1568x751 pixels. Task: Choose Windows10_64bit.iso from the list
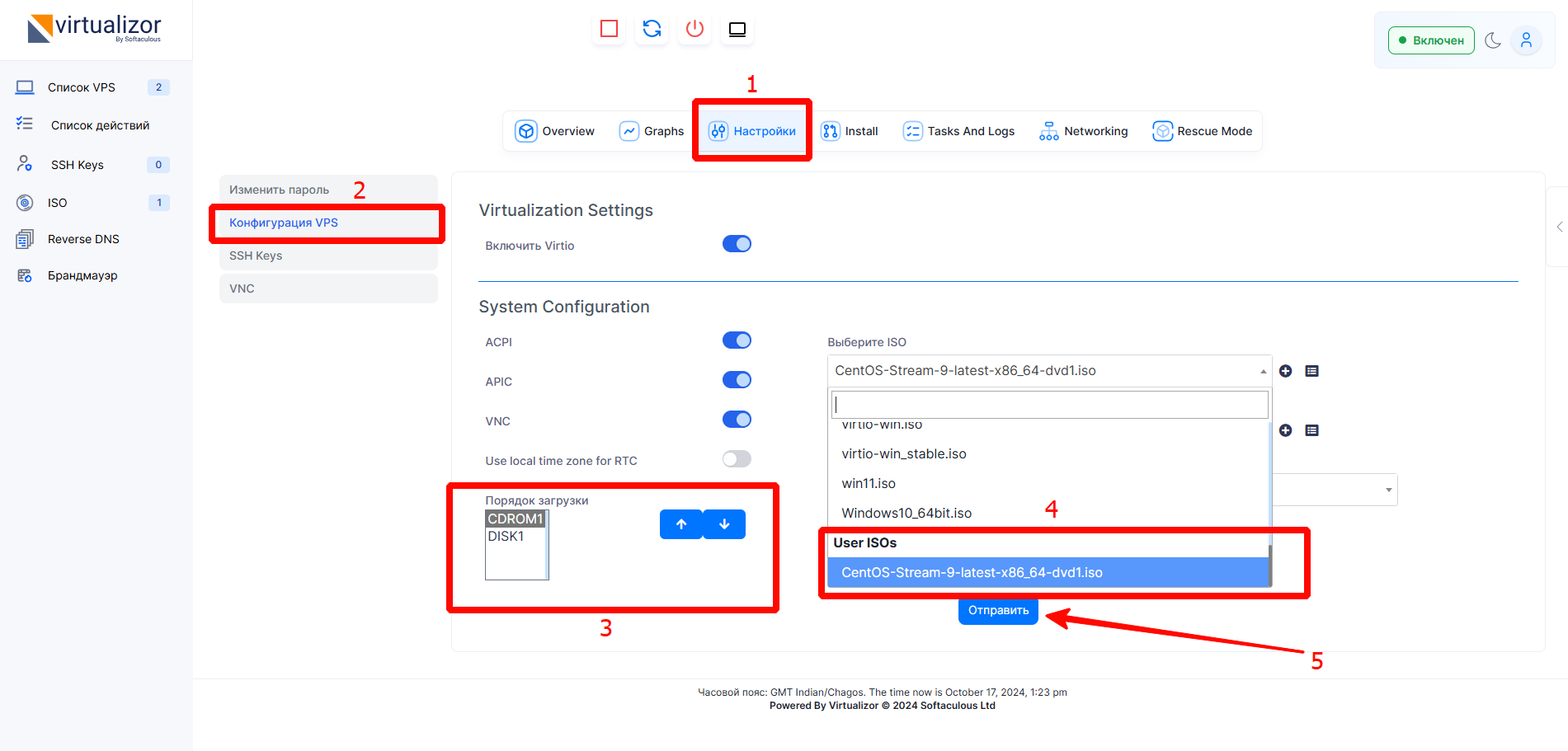pyautogui.click(x=1048, y=513)
